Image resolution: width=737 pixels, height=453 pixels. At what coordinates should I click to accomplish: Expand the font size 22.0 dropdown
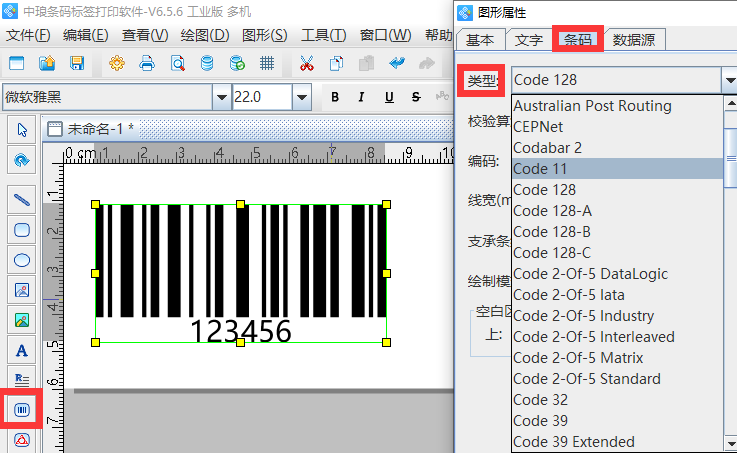pos(301,97)
